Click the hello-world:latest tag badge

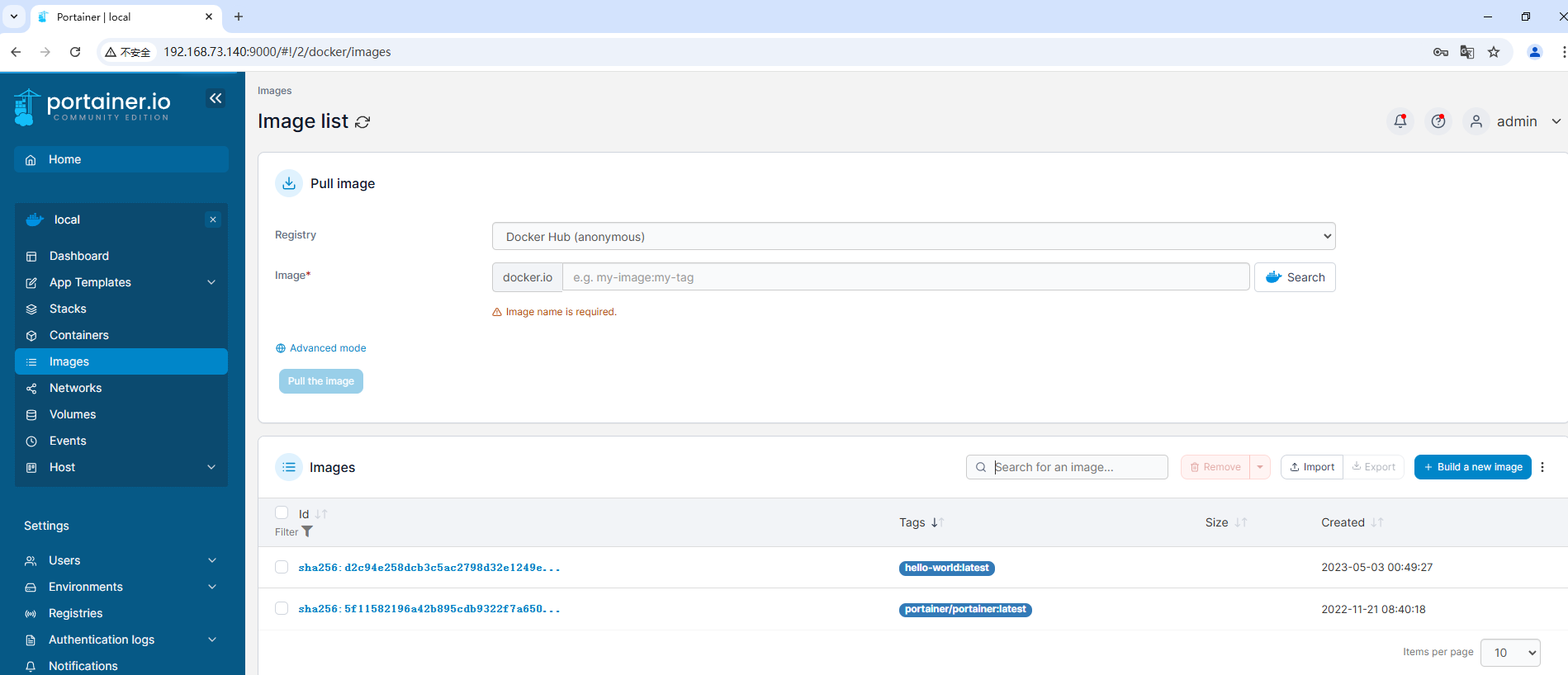[947, 568]
